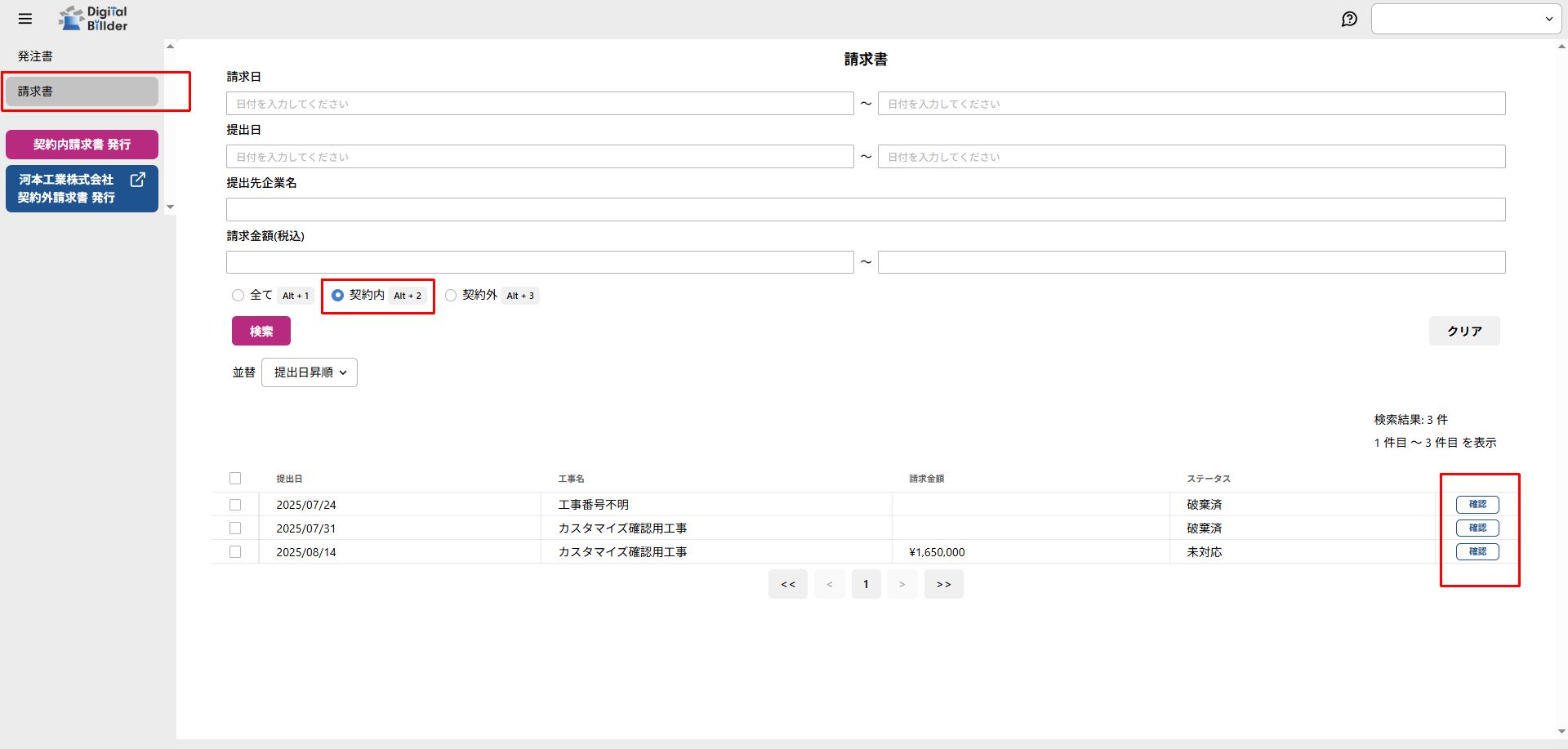Viewport: 1568px width, 749px height.
Task: Open the hamburger menu icon
Action: coord(25,19)
